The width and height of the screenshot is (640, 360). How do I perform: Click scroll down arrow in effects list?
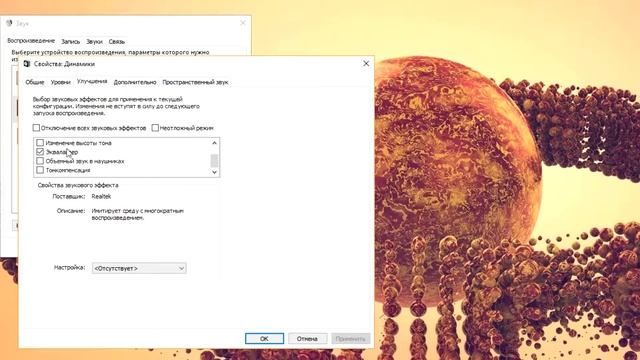(214, 172)
